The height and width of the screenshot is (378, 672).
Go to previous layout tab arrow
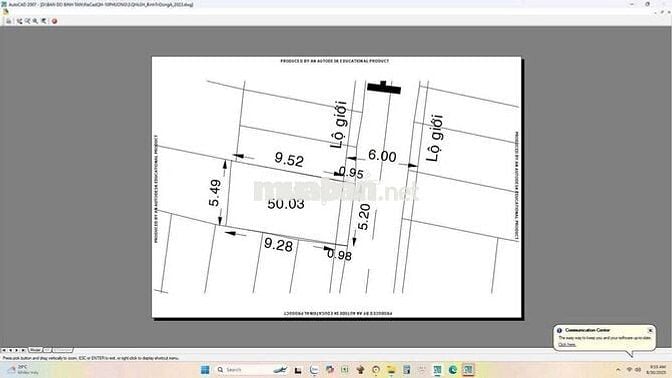tap(10, 350)
